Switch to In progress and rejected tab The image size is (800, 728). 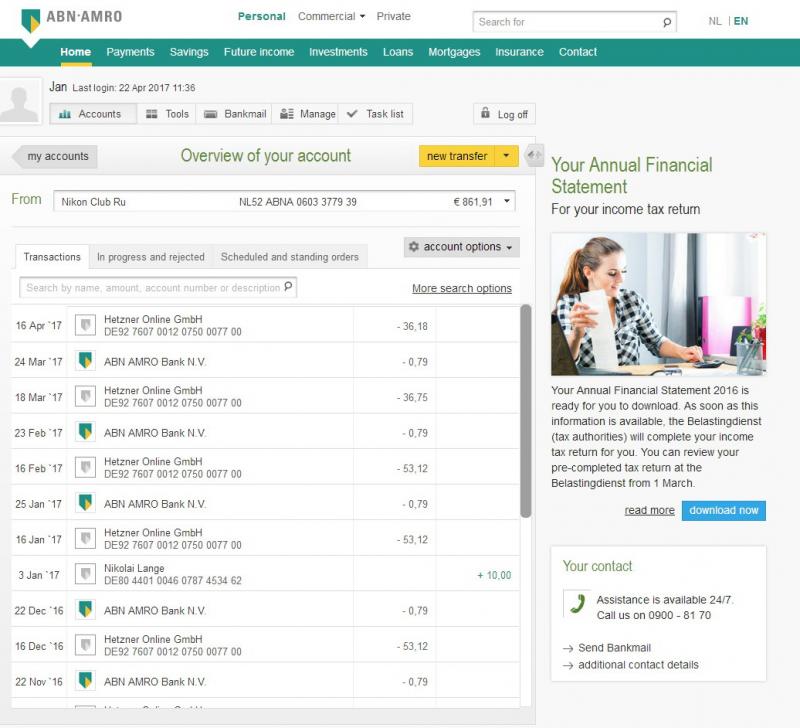(151, 257)
